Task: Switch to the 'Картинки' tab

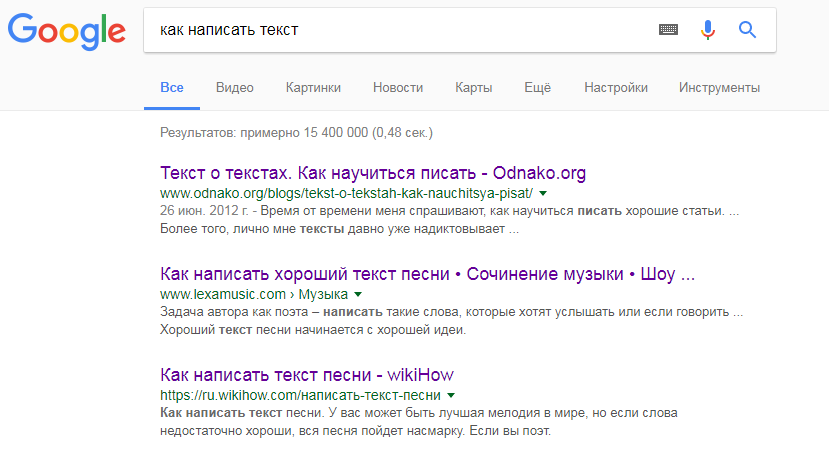Action: pyautogui.click(x=313, y=87)
